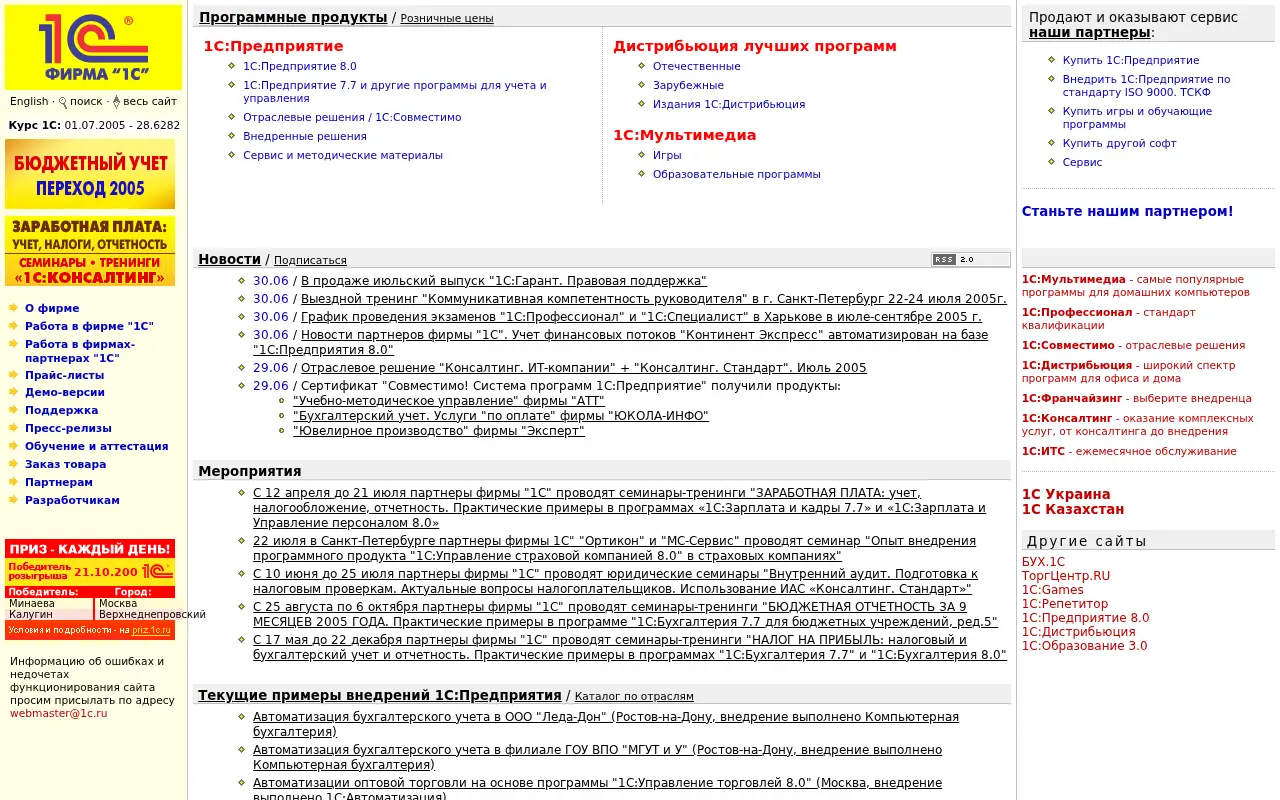Go to "Демо-версии" menu item

(65, 392)
